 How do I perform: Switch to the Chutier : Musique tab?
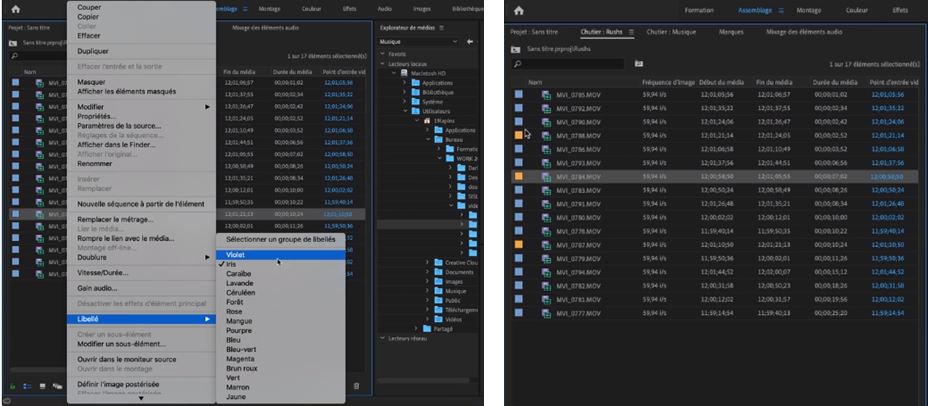point(671,32)
